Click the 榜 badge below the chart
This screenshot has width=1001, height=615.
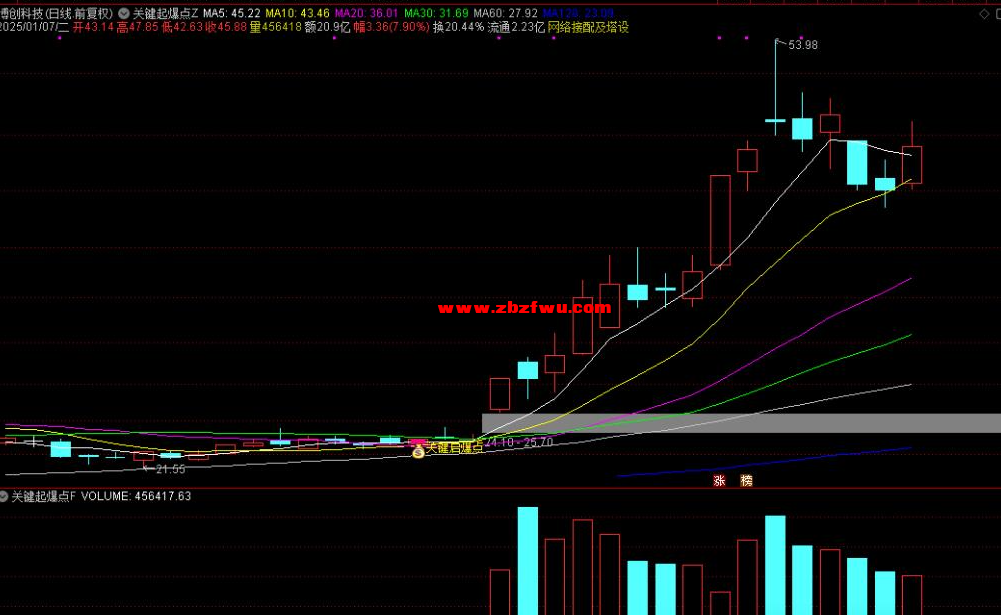pyautogui.click(x=746, y=480)
